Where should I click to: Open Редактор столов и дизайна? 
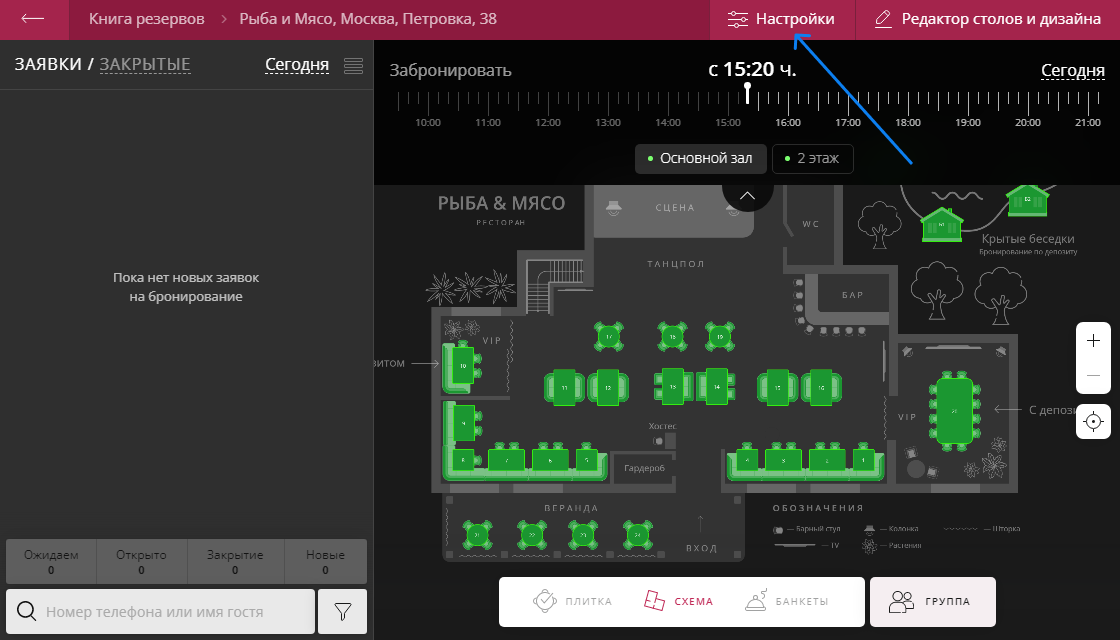tap(987, 19)
